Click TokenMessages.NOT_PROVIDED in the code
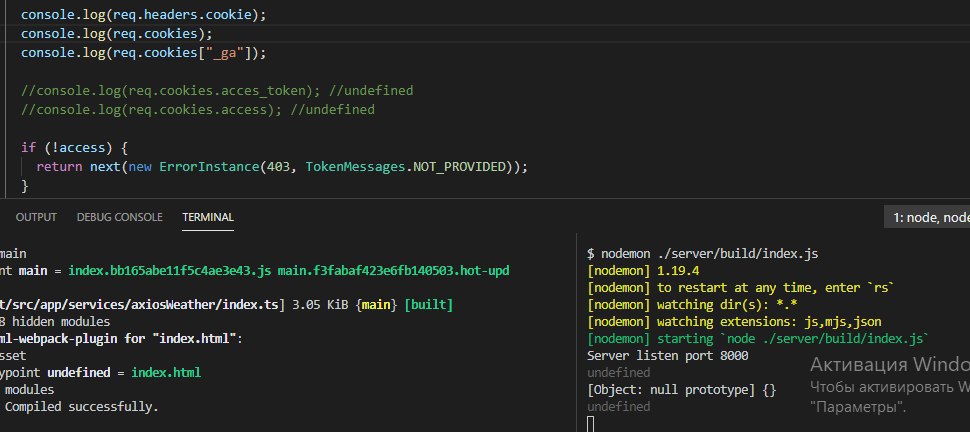970x432 pixels. tap(406, 166)
